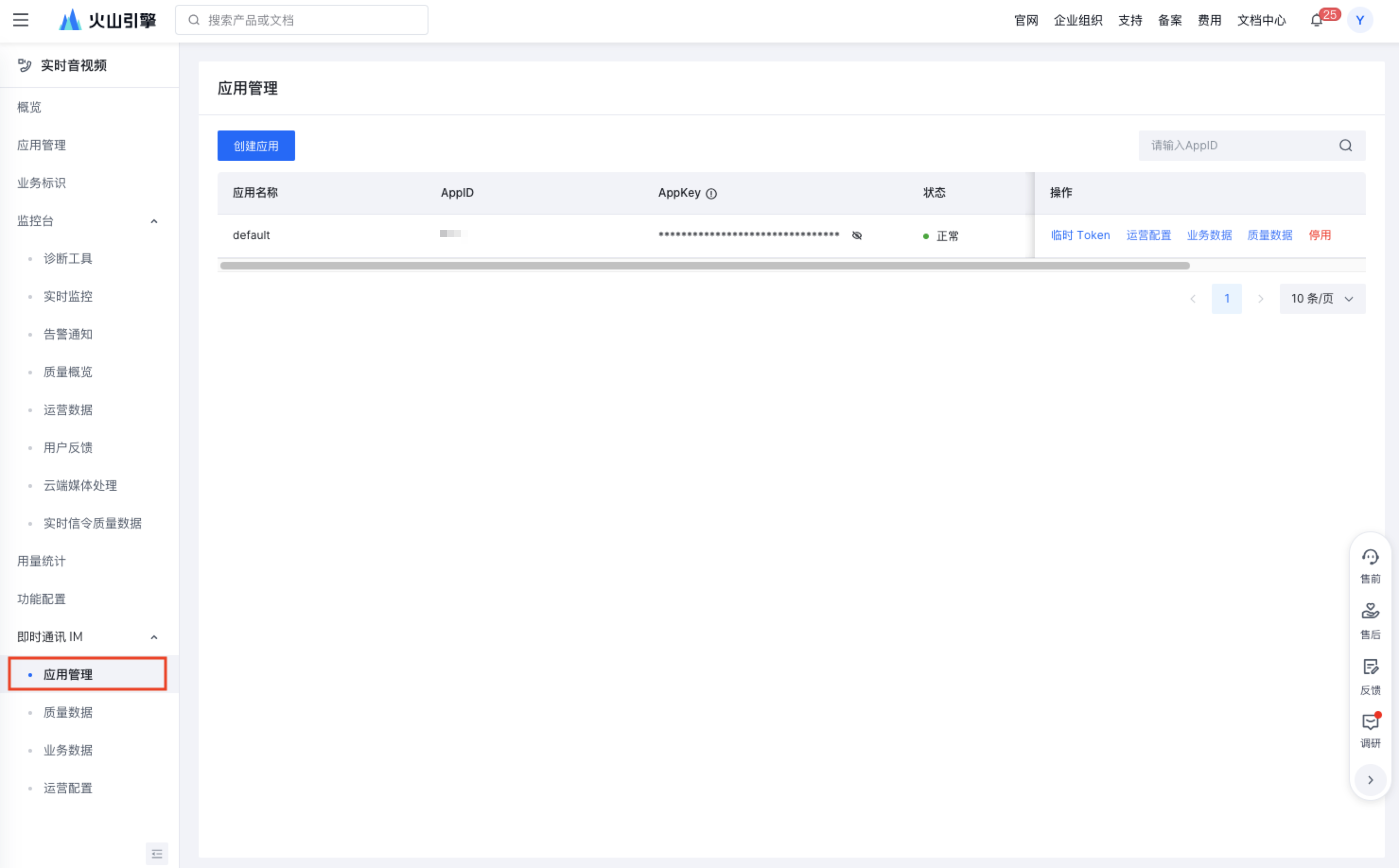
Task: Reveal the AppKey with eye icon
Action: coord(856,235)
